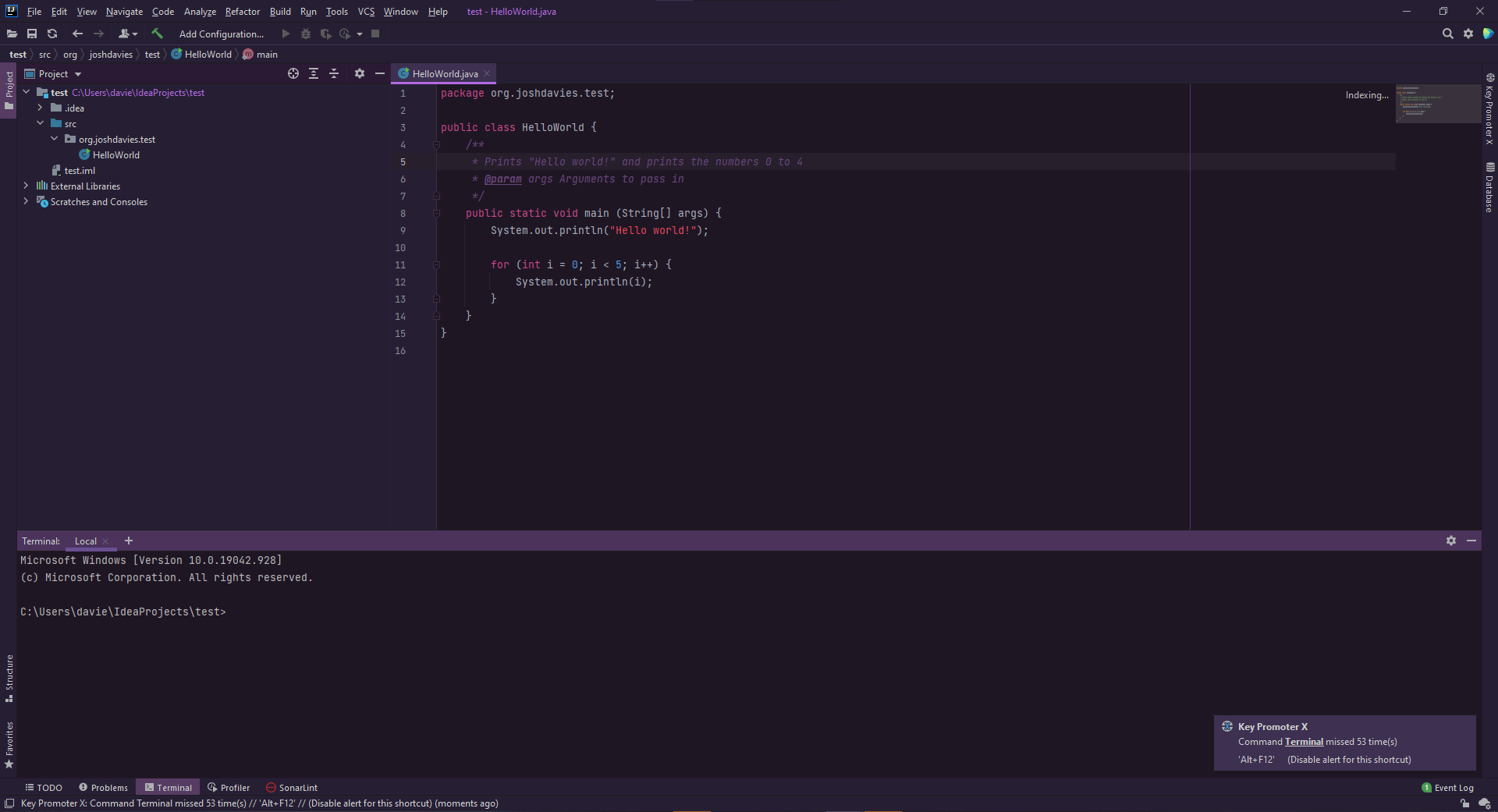Run the application with the Run icon
Image resolution: width=1498 pixels, height=812 pixels.
(286, 34)
